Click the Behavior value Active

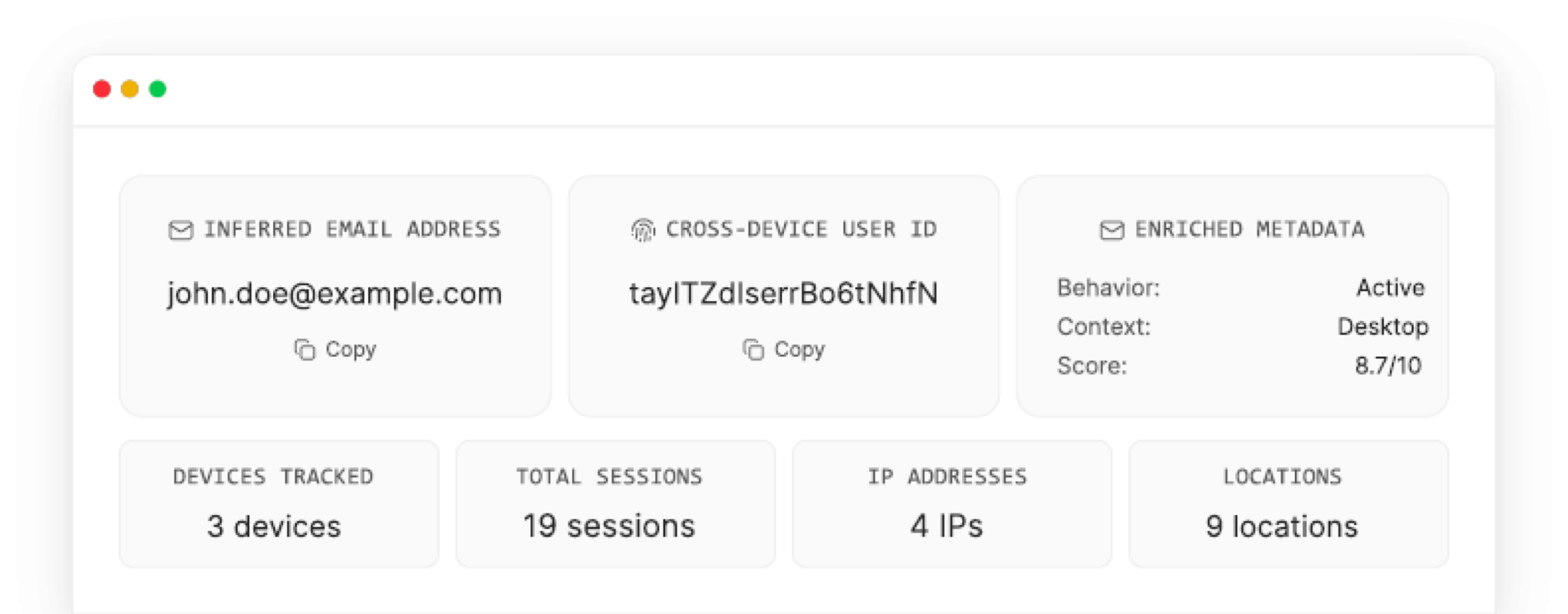(1390, 288)
